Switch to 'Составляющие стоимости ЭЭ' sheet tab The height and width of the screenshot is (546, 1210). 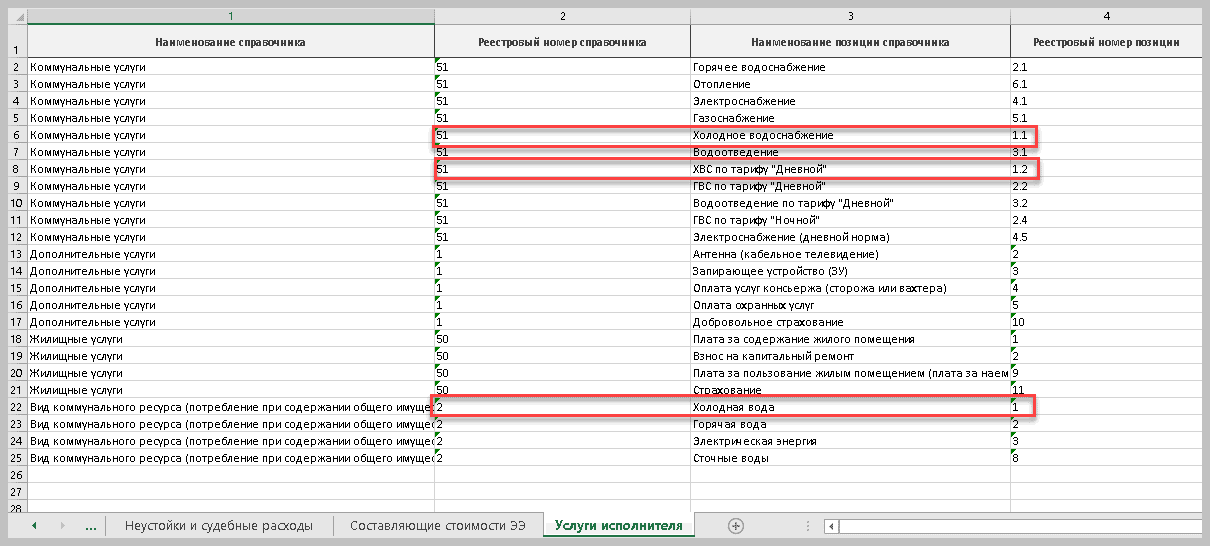(437, 525)
